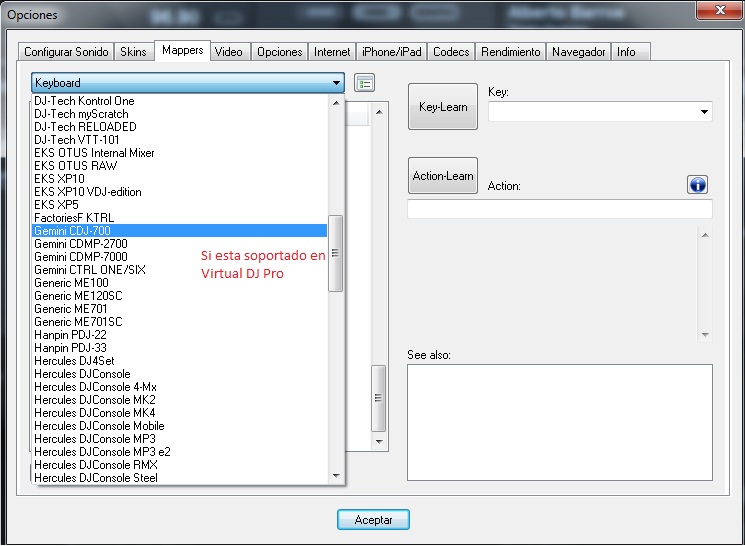Viewport: 745px width, 546px height.
Task: Choose Hanpin PDJ-22 mapper
Action: pyautogui.click(x=180, y=335)
